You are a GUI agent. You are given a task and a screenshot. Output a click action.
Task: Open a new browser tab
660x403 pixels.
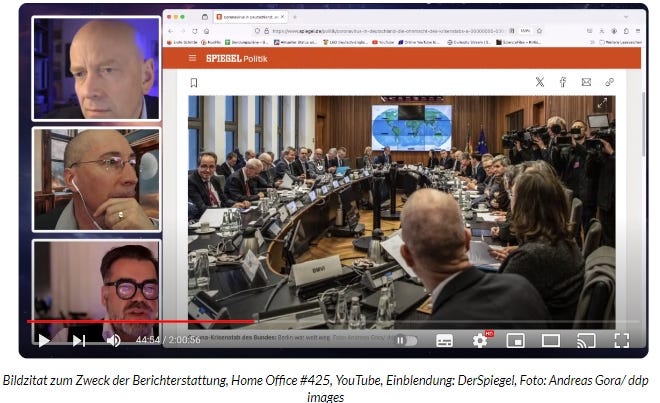[295, 17]
